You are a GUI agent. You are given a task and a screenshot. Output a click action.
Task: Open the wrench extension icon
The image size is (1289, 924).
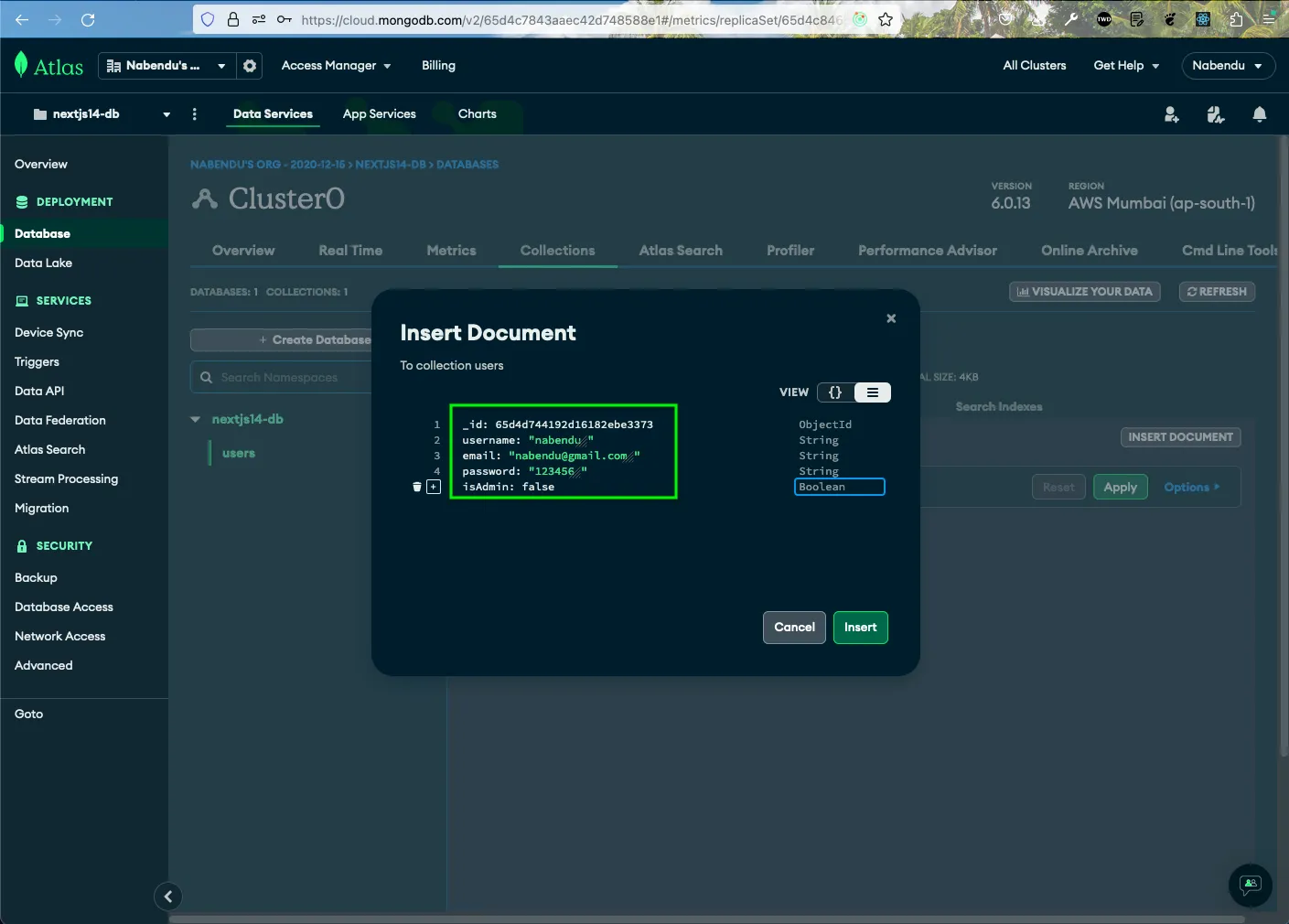coord(1071,19)
